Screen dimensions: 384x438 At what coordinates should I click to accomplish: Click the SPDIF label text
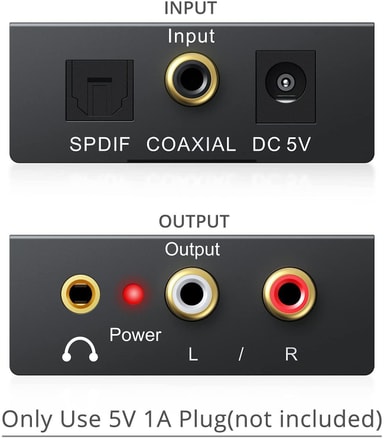(99, 144)
